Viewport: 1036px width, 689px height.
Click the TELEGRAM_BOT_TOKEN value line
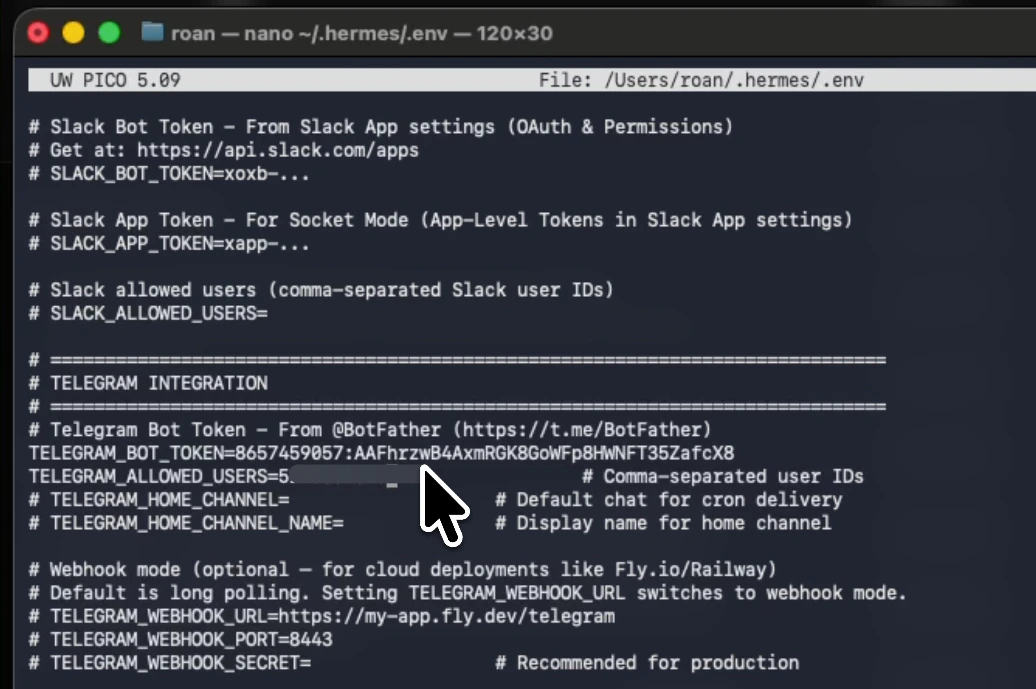[x=381, y=453]
